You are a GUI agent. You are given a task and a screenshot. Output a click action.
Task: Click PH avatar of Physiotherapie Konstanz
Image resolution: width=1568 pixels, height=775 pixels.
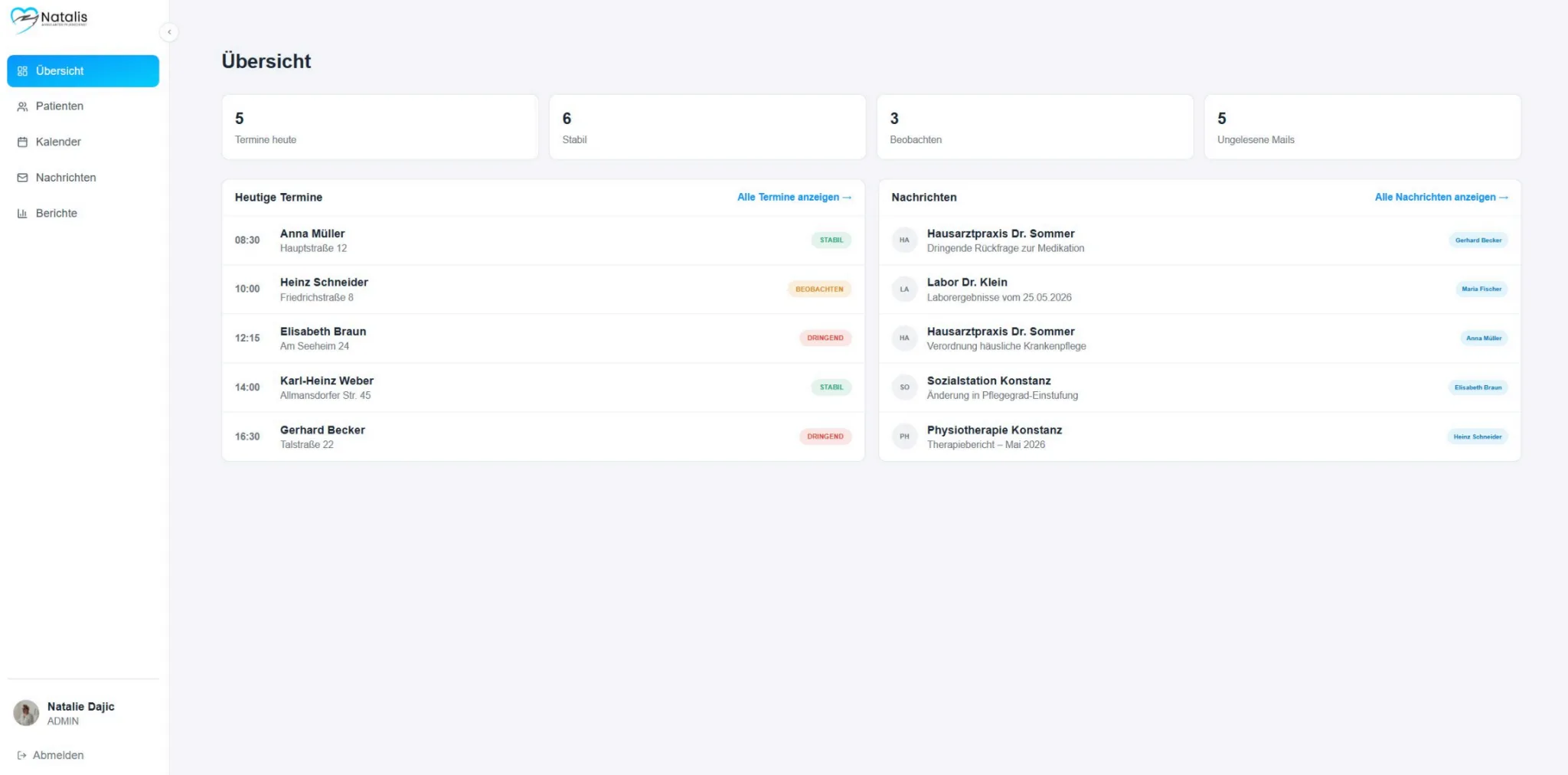pyautogui.click(x=904, y=437)
